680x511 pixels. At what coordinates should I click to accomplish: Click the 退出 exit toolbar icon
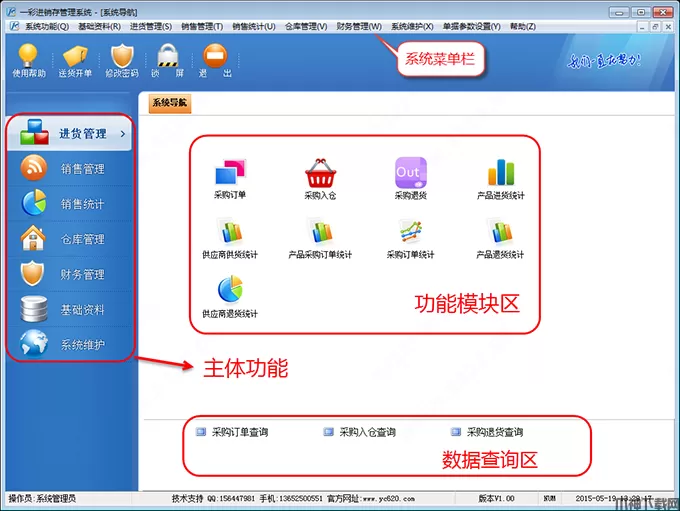coord(215,61)
